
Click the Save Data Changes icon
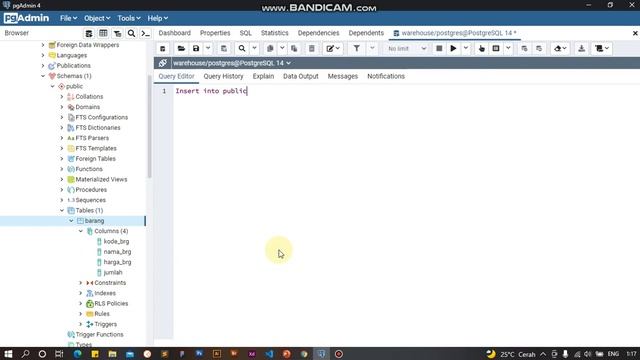pyautogui.click(x=224, y=49)
